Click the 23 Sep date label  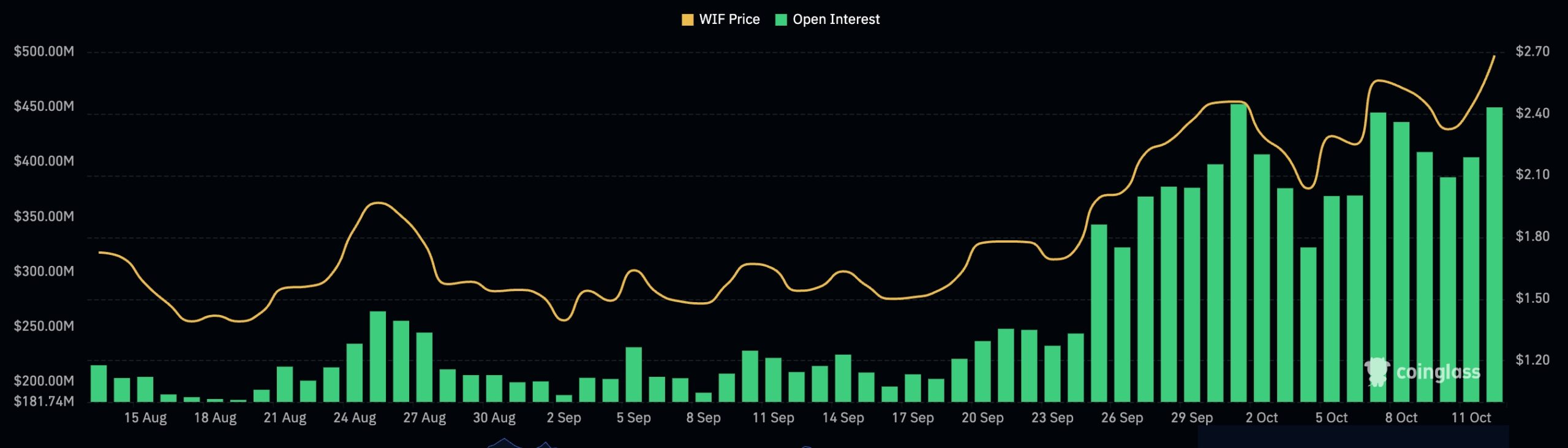click(1052, 418)
